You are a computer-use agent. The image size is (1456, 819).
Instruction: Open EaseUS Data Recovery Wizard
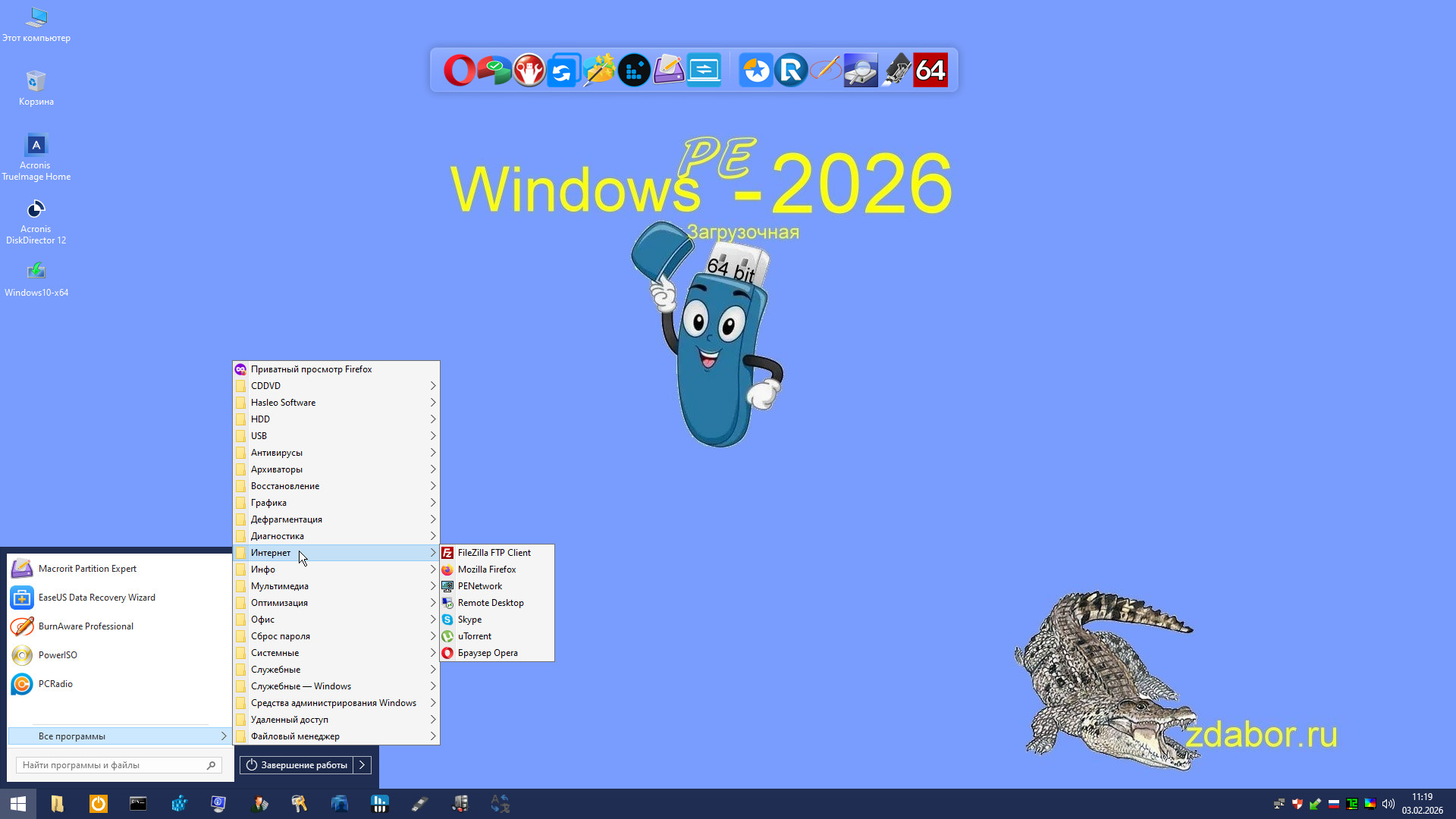click(x=96, y=598)
